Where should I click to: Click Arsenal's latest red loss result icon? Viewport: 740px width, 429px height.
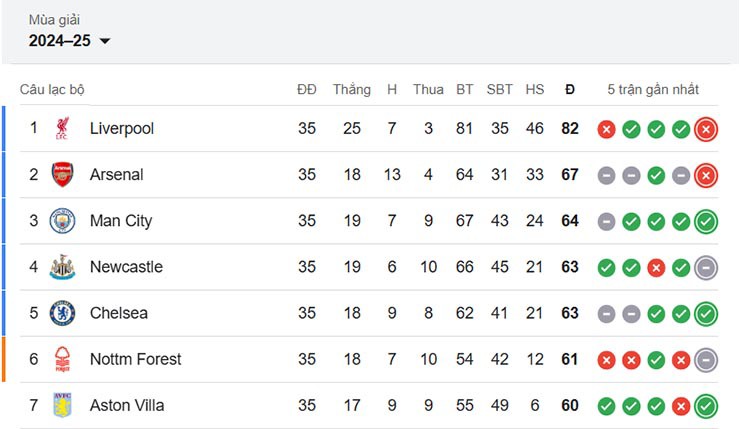click(x=706, y=175)
